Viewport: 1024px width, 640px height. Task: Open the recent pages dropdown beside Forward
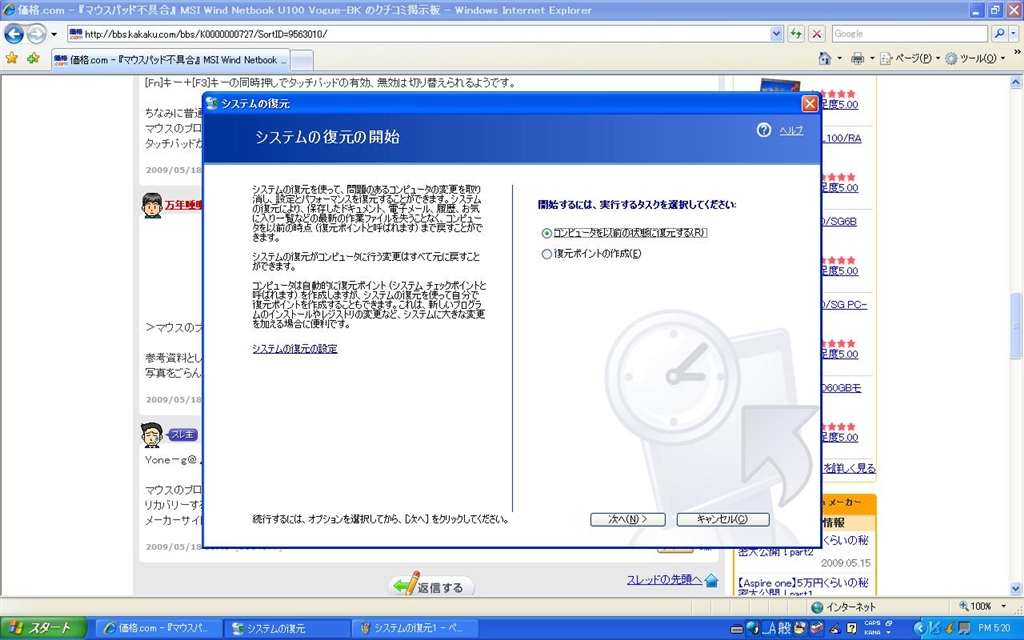tap(54, 34)
